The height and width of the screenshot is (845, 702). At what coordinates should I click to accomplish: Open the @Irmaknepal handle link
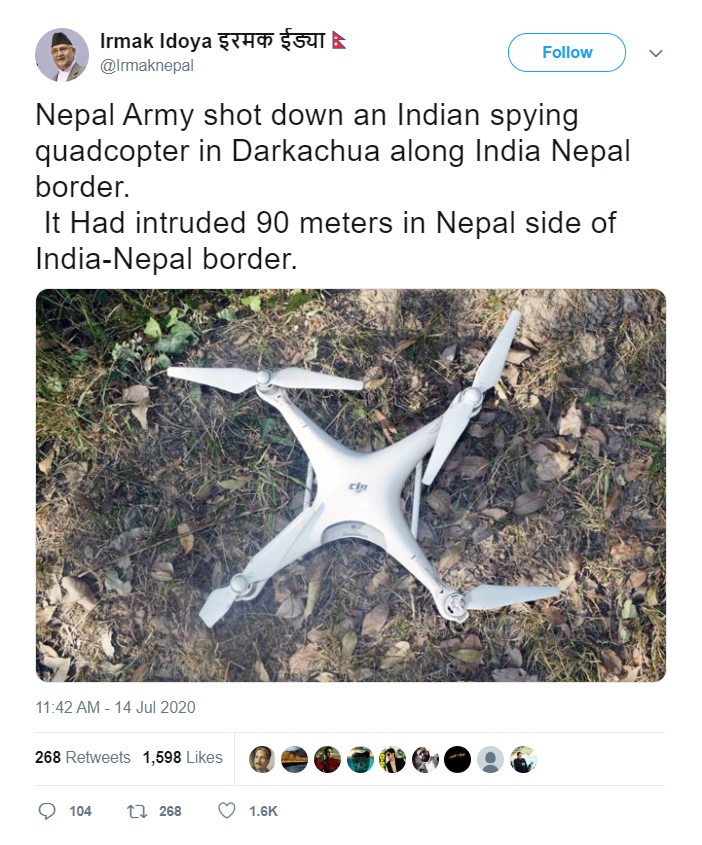coord(147,66)
